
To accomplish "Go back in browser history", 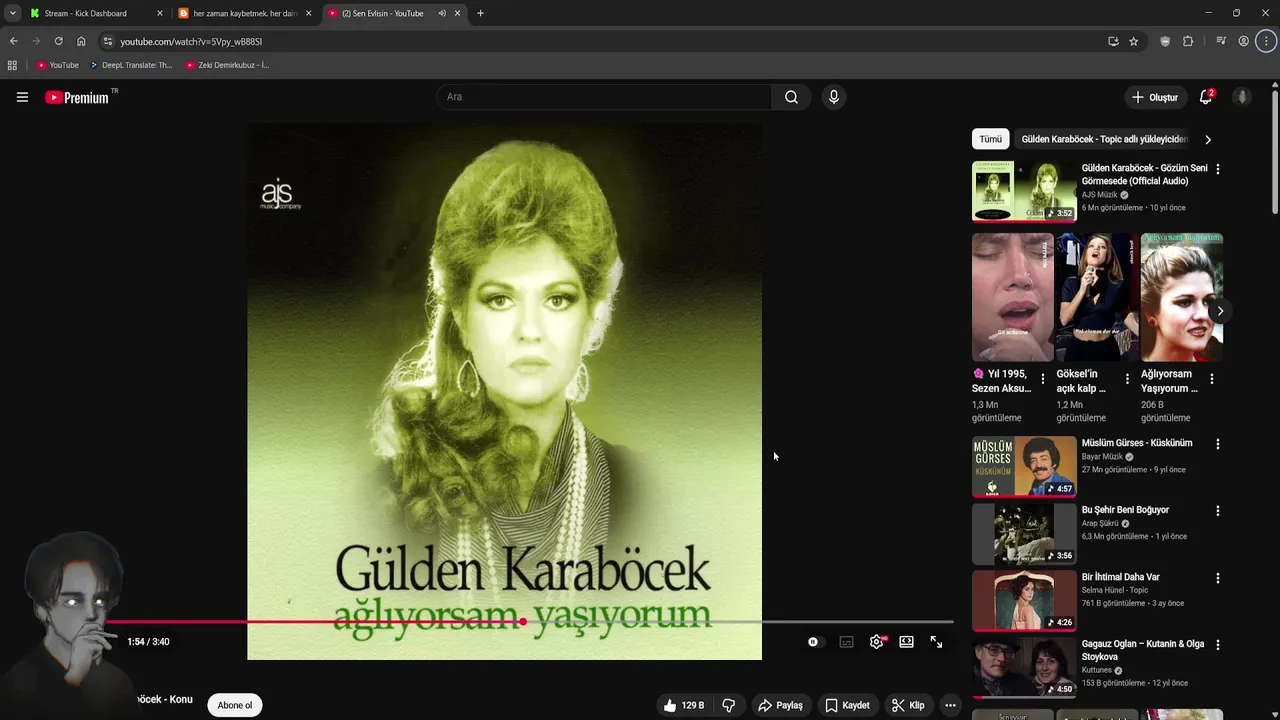I will point(13,41).
